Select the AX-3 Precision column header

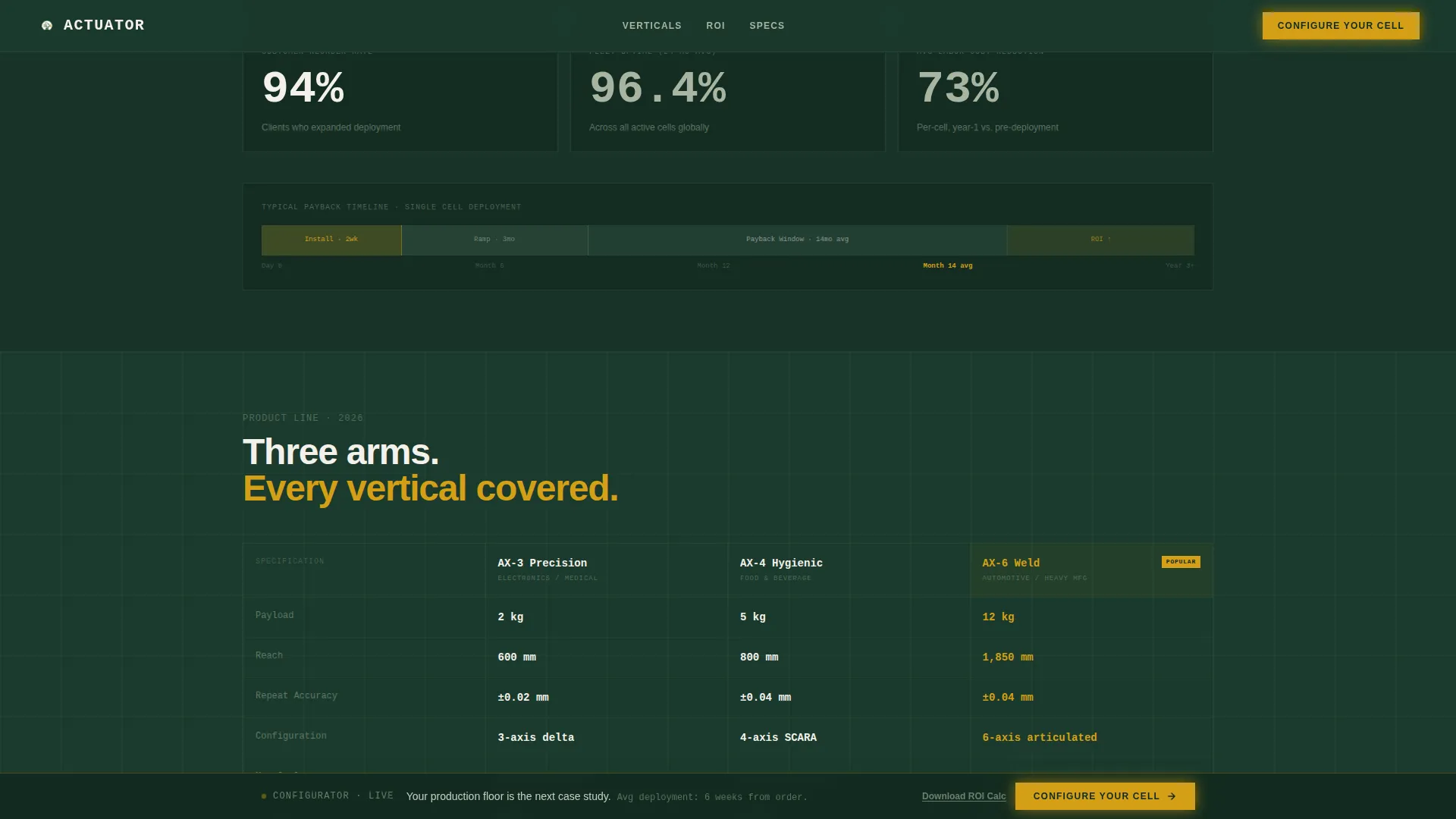click(607, 570)
